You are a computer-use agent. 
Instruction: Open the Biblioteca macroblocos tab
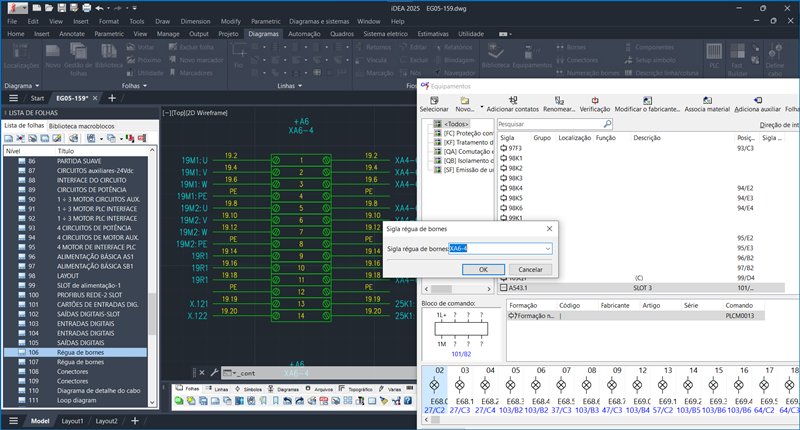click(x=82, y=125)
